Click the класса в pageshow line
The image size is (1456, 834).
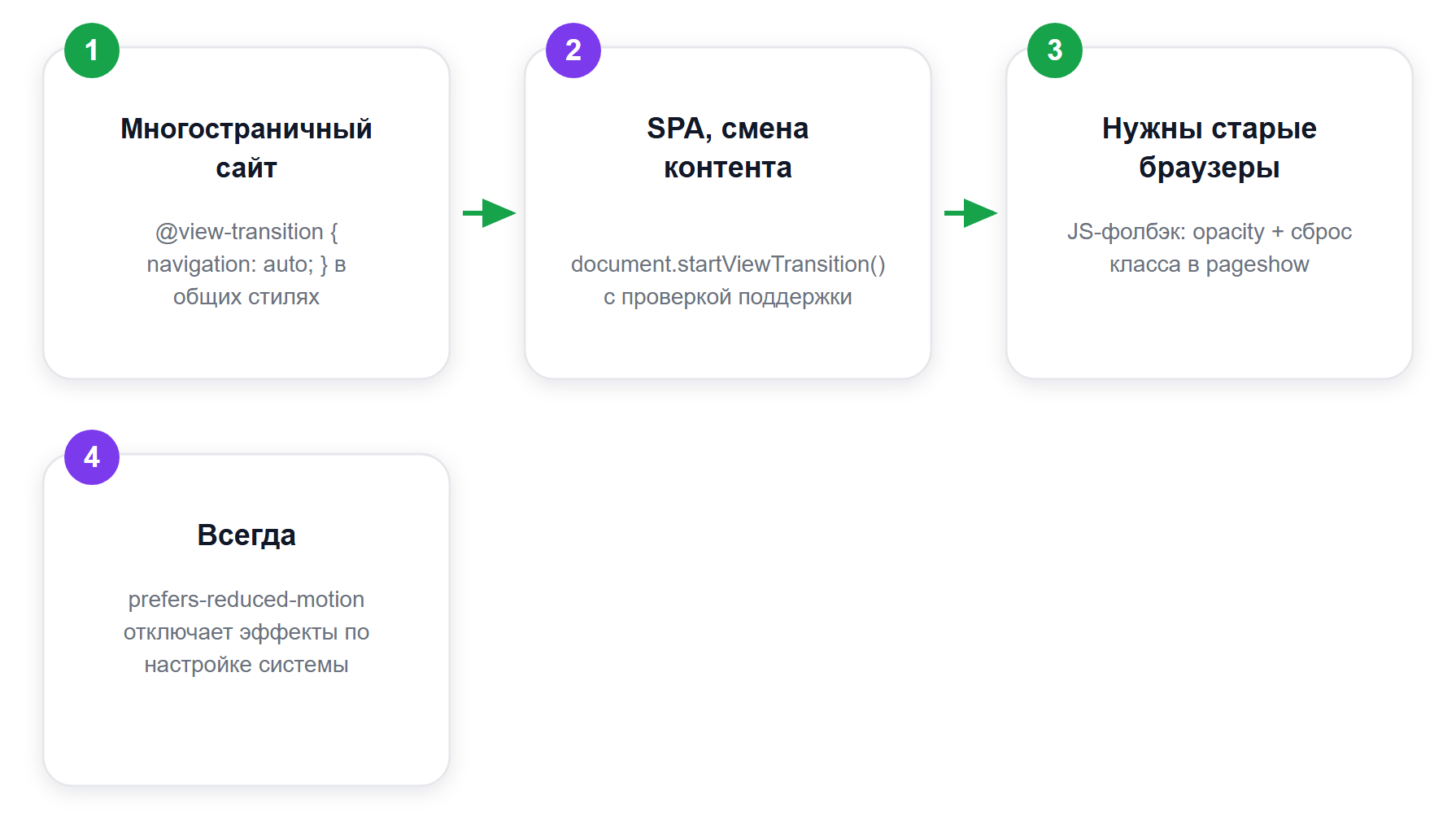[1210, 264]
